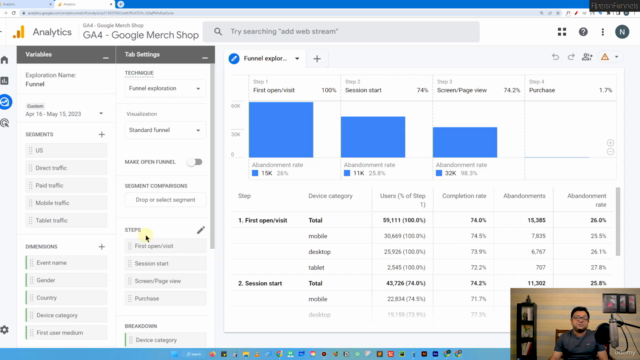
Task: Click the Device category breakdown chip
Action: click(166, 340)
